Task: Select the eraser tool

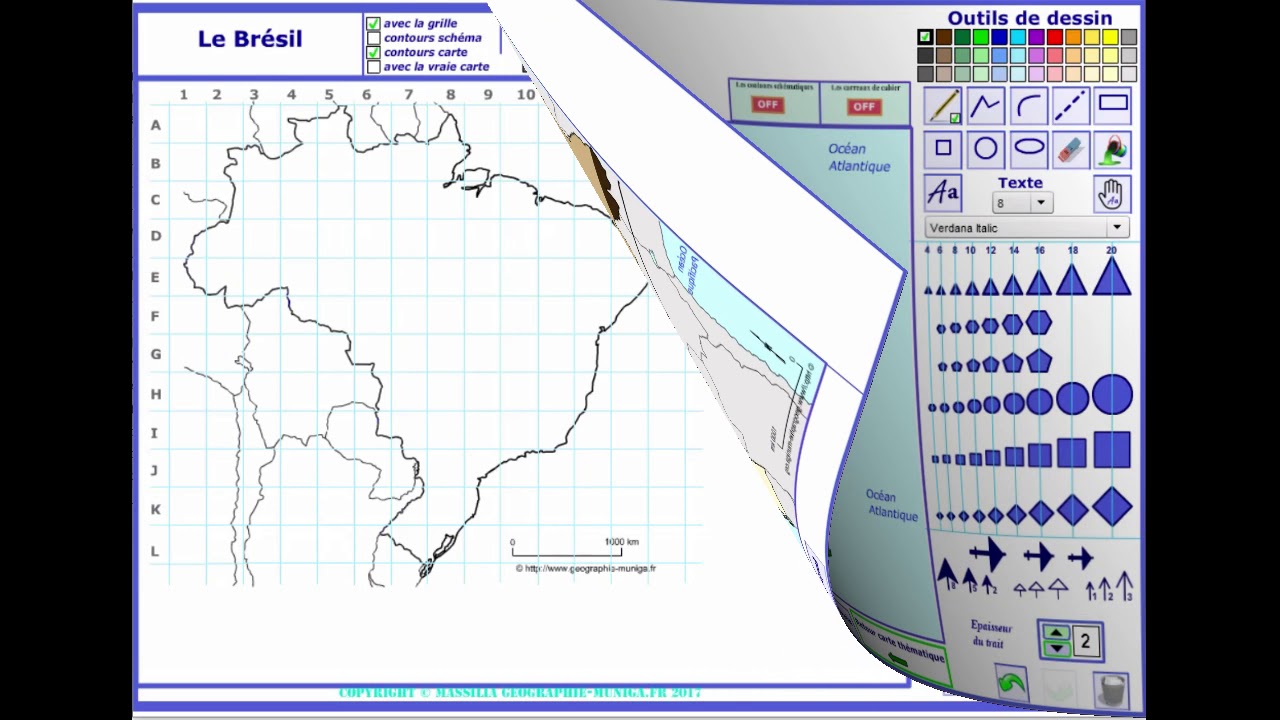Action: click(1071, 149)
